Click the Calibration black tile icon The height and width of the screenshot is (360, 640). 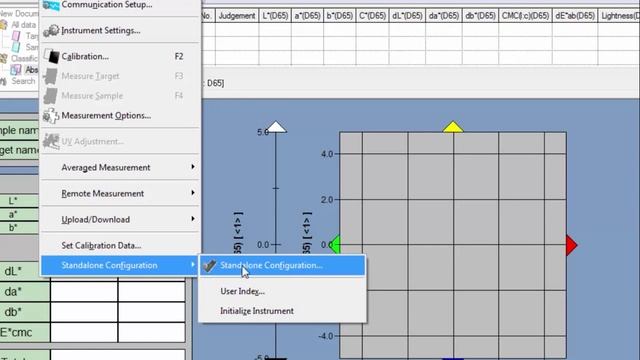(x=52, y=56)
